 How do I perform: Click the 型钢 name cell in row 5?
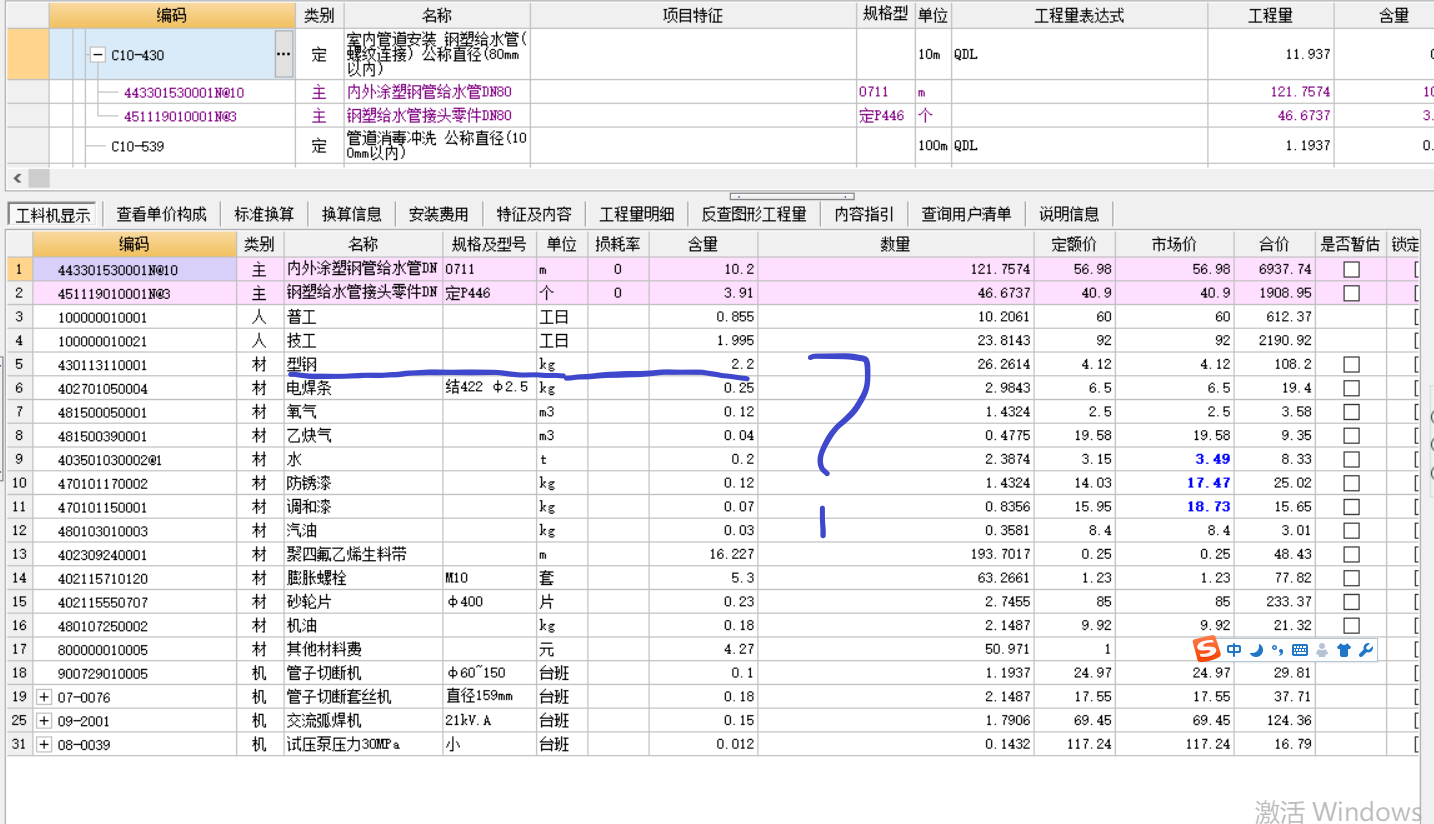[364, 364]
